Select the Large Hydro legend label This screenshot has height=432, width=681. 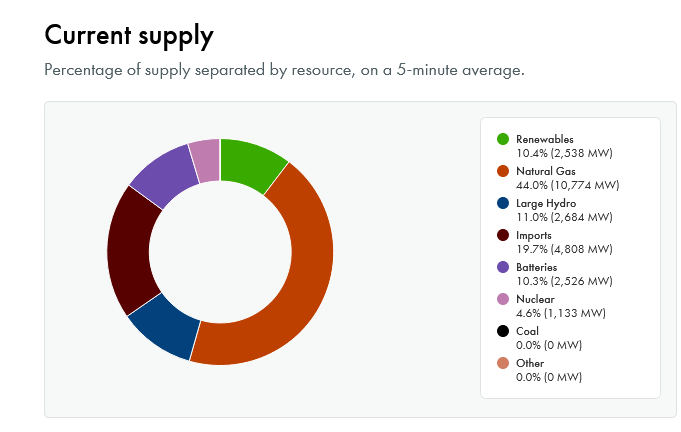[547, 203]
